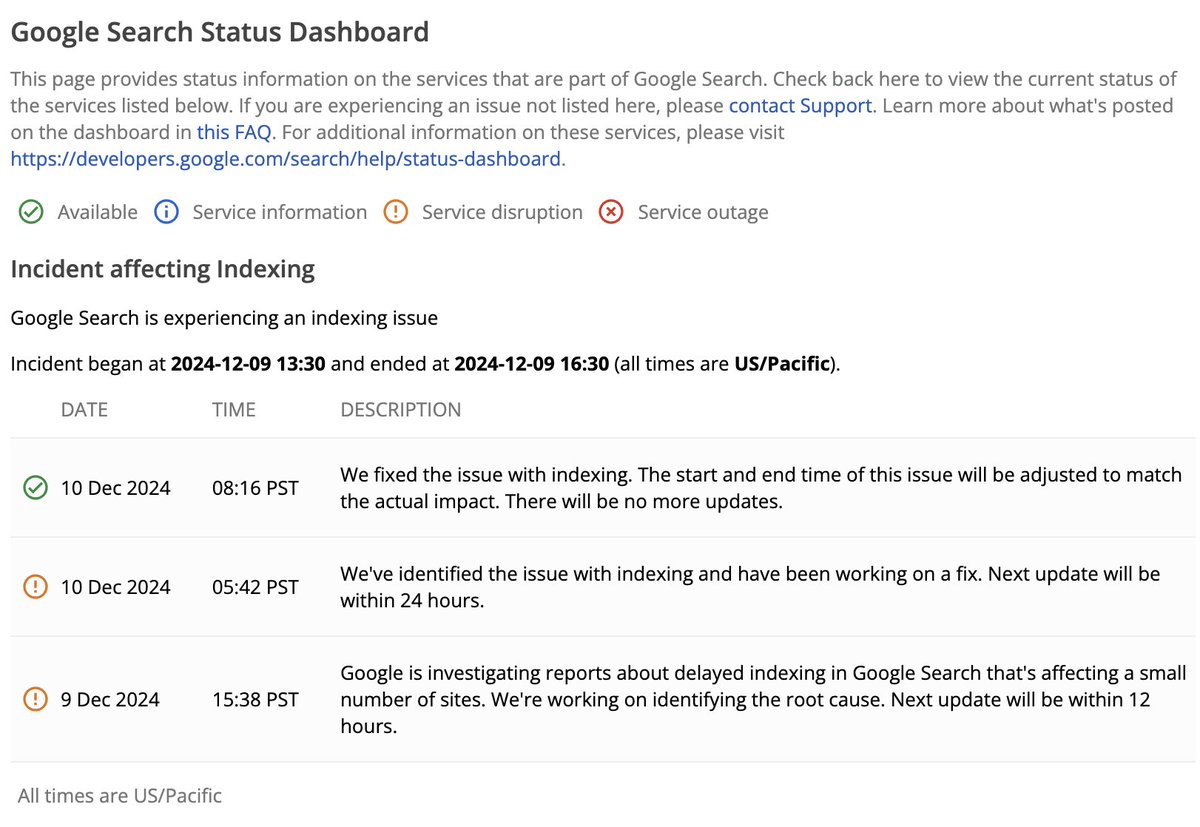
Task: Click the DESCRIPTION column header
Action: pos(401,410)
